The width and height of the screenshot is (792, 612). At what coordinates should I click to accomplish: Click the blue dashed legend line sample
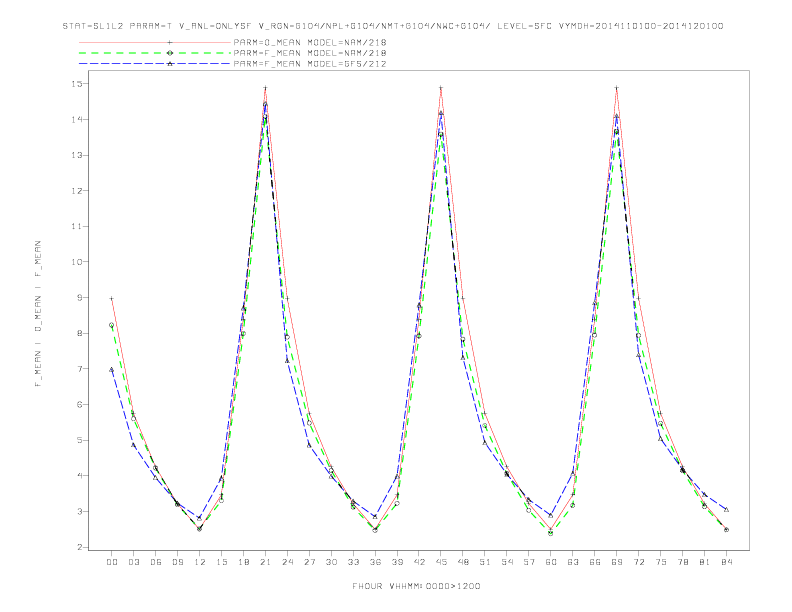(x=155, y=64)
